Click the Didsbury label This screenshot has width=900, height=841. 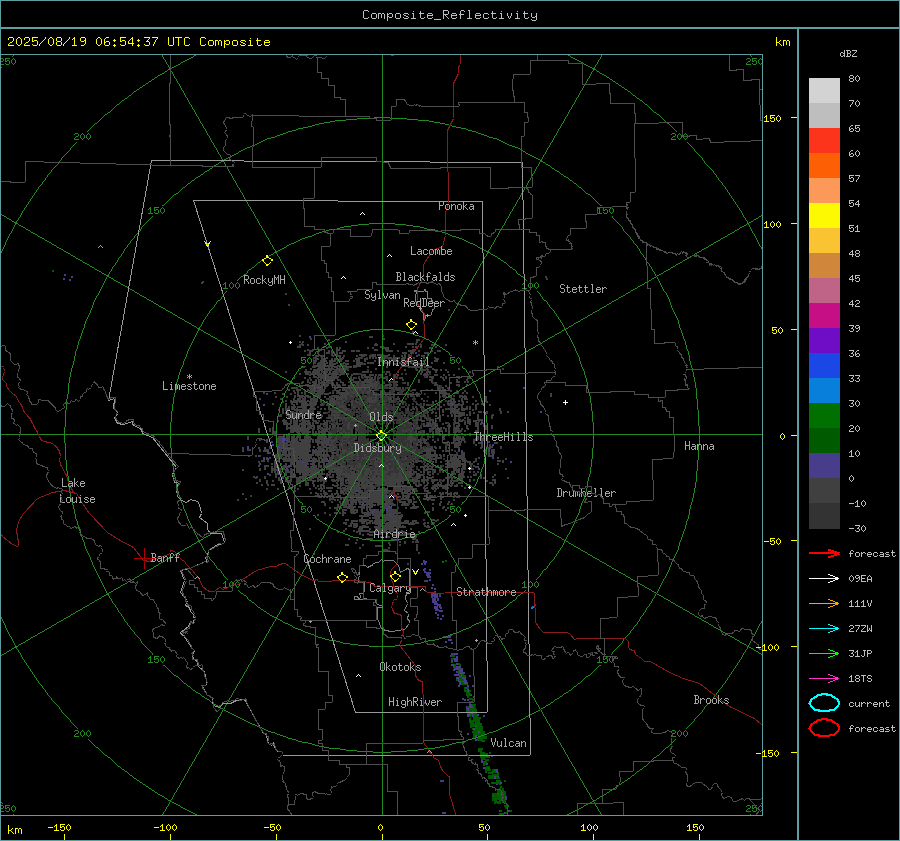[377, 448]
